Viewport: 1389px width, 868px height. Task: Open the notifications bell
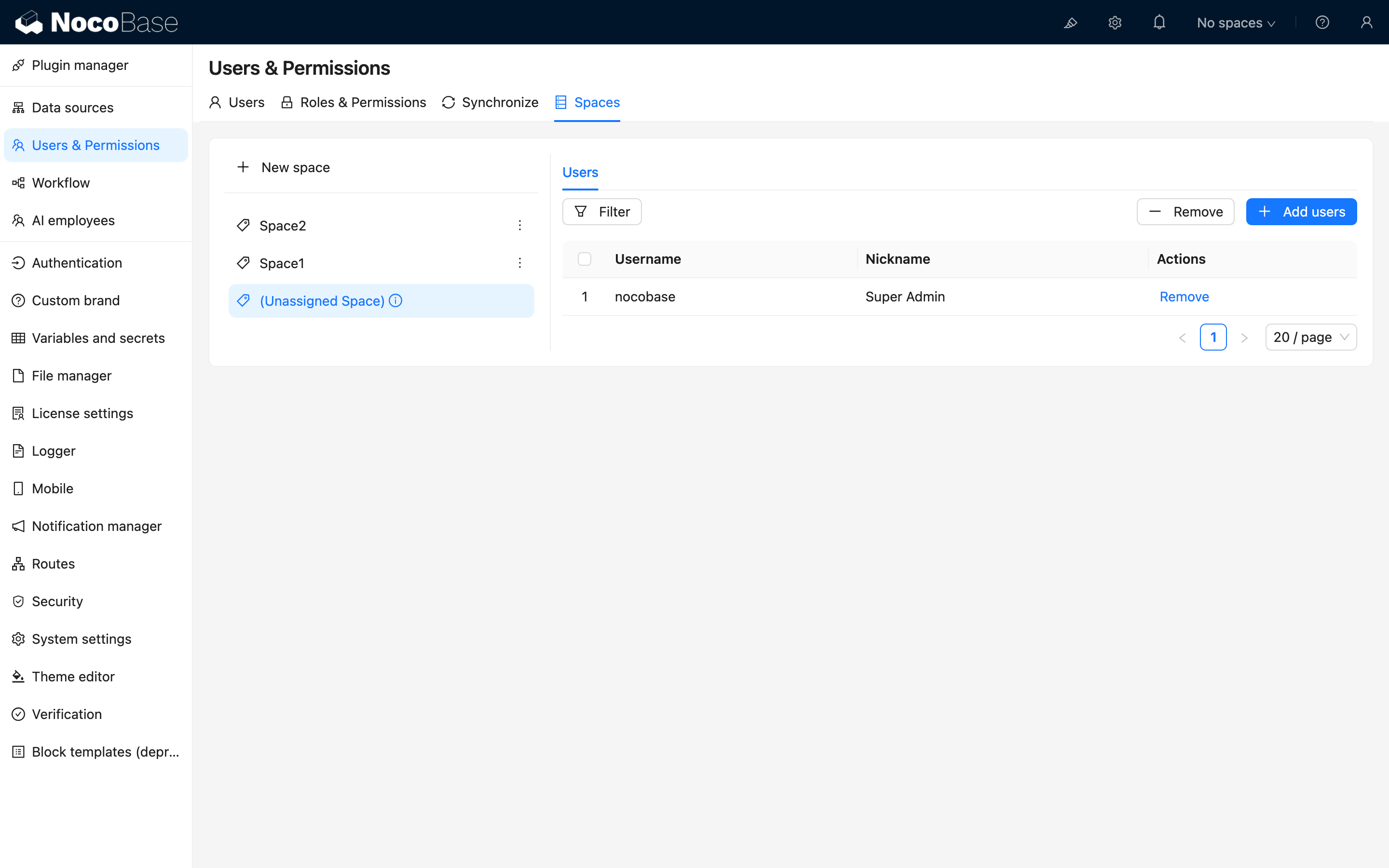click(1159, 23)
